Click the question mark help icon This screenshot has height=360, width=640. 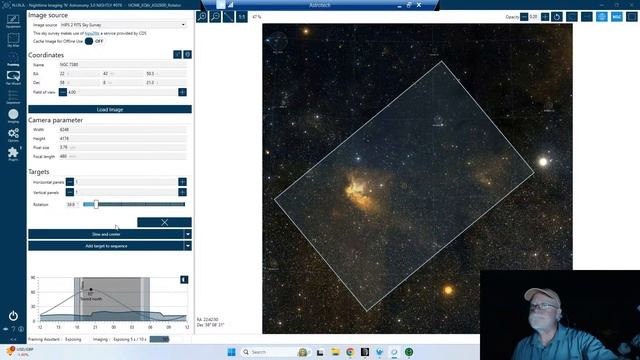[x=13, y=329]
